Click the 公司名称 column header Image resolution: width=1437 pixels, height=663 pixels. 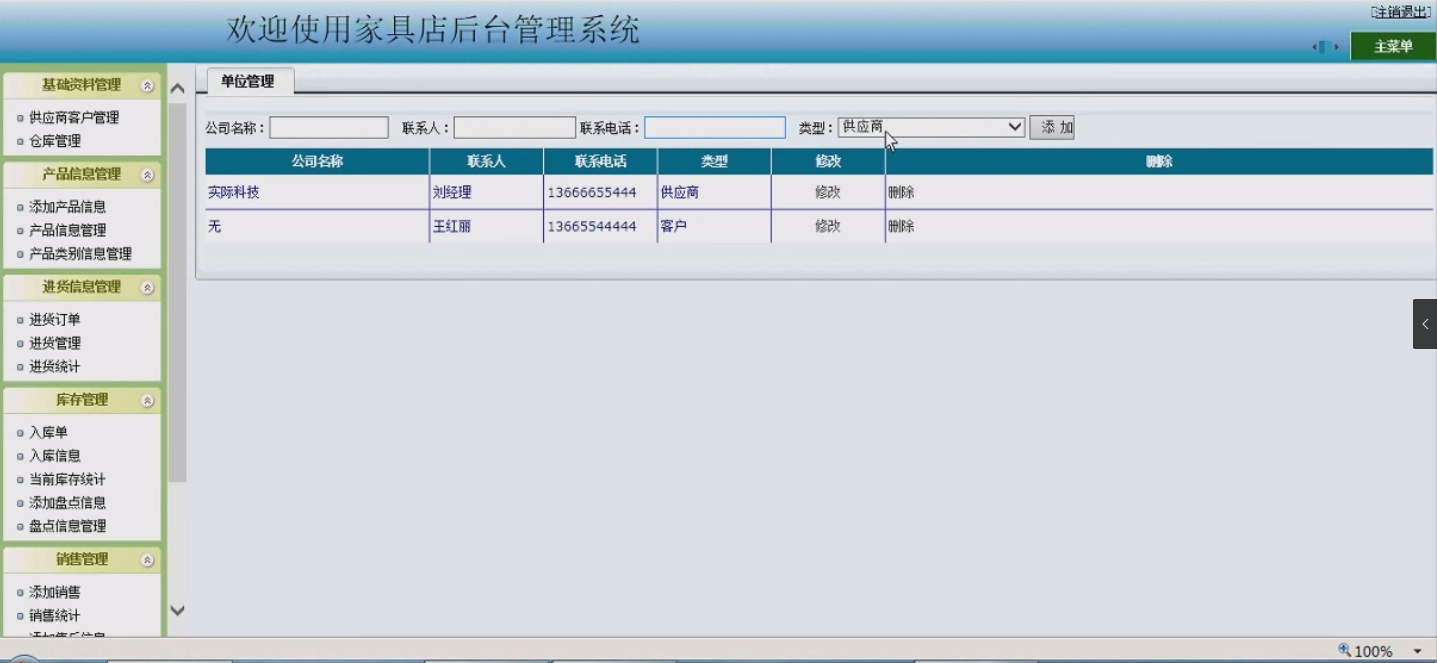click(x=317, y=161)
